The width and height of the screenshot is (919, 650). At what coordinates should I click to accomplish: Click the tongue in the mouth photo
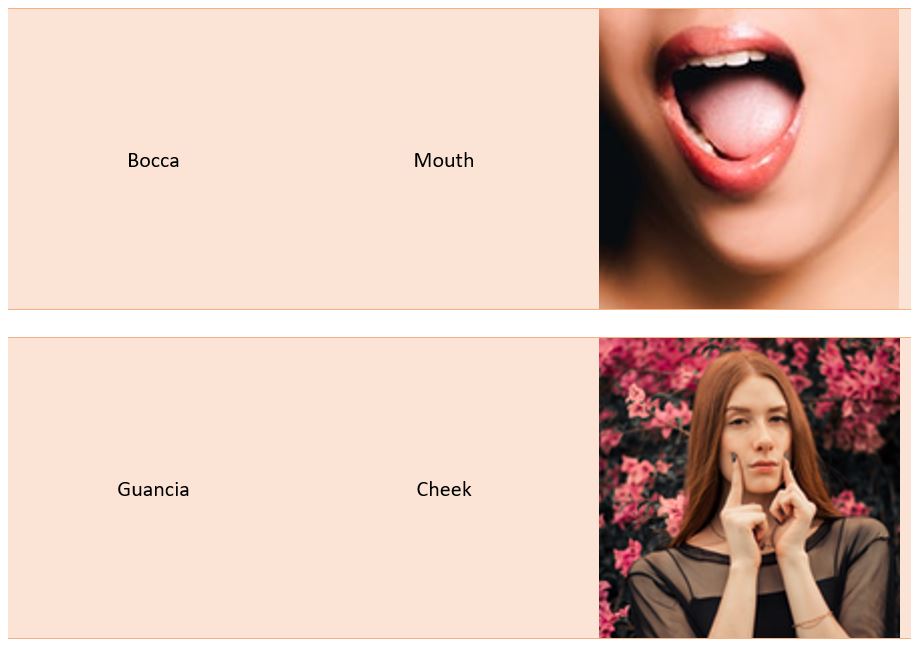[x=738, y=117]
